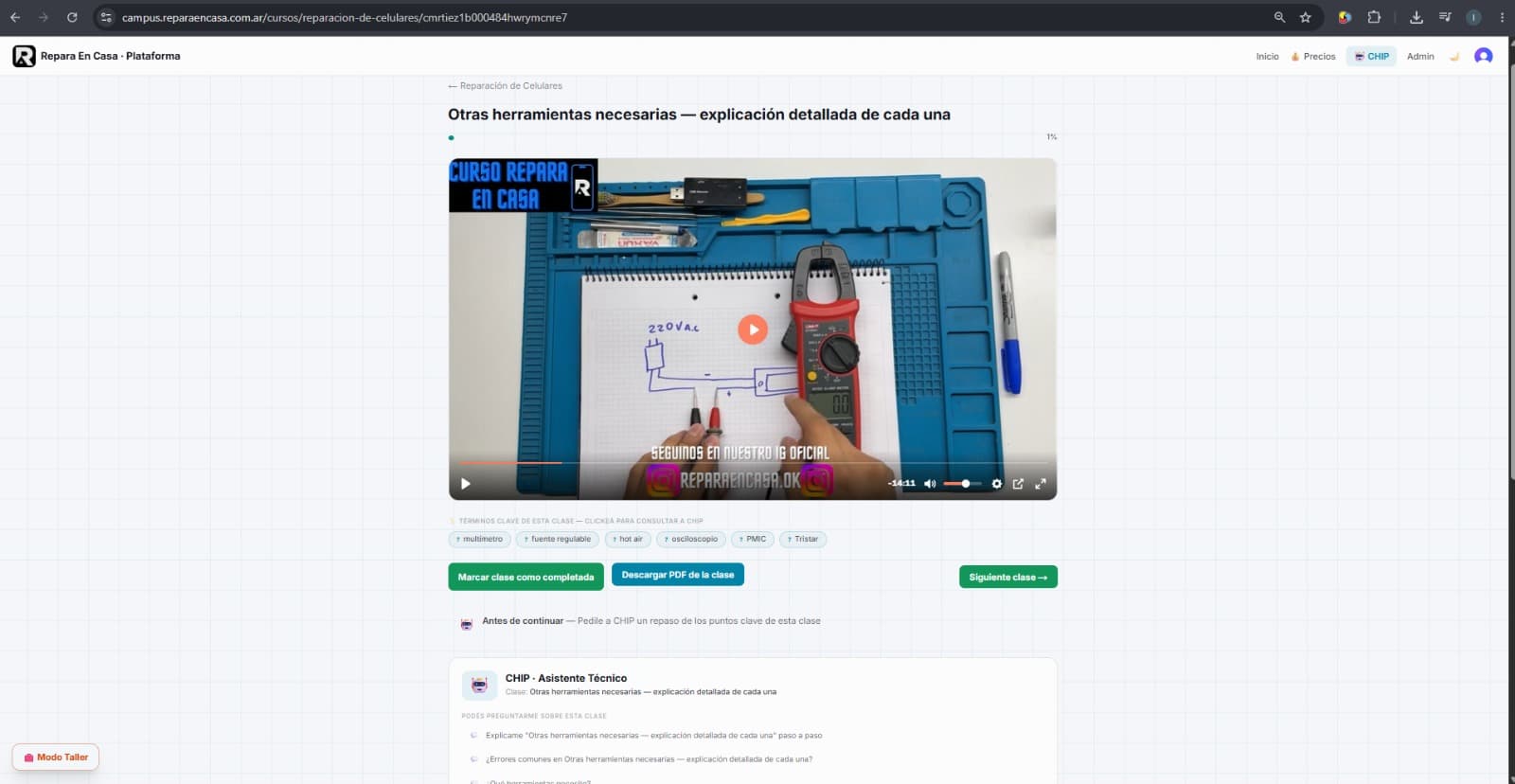Viewport: 1515px width, 784px height.
Task: Ask CHIP about the hot air term
Action: 628,539
